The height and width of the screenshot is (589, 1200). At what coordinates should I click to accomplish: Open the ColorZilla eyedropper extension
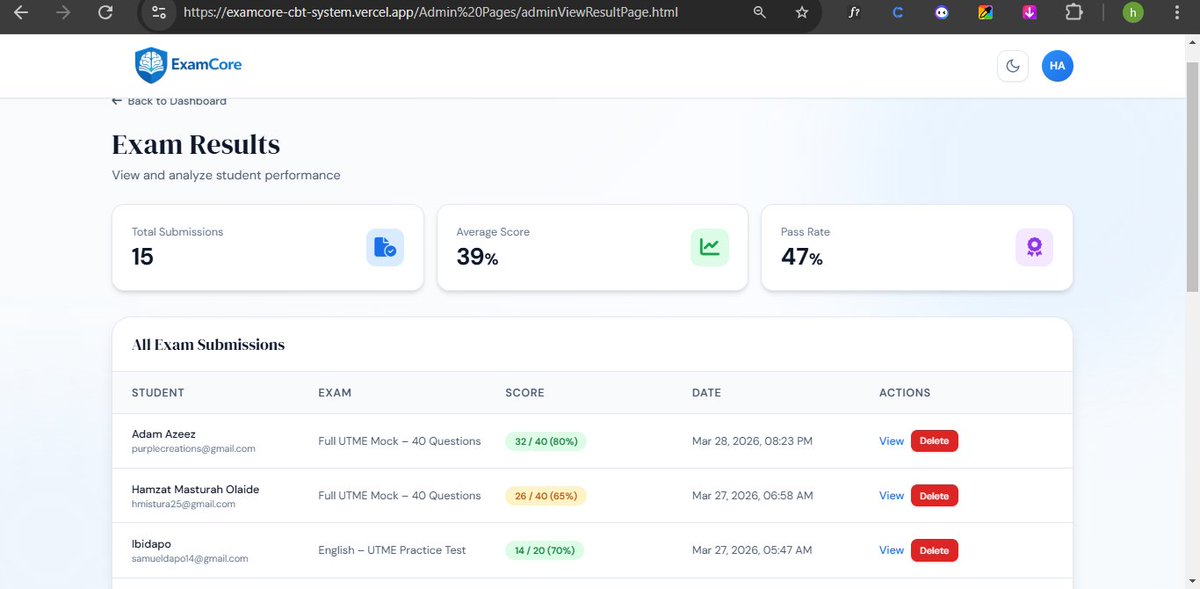(984, 13)
